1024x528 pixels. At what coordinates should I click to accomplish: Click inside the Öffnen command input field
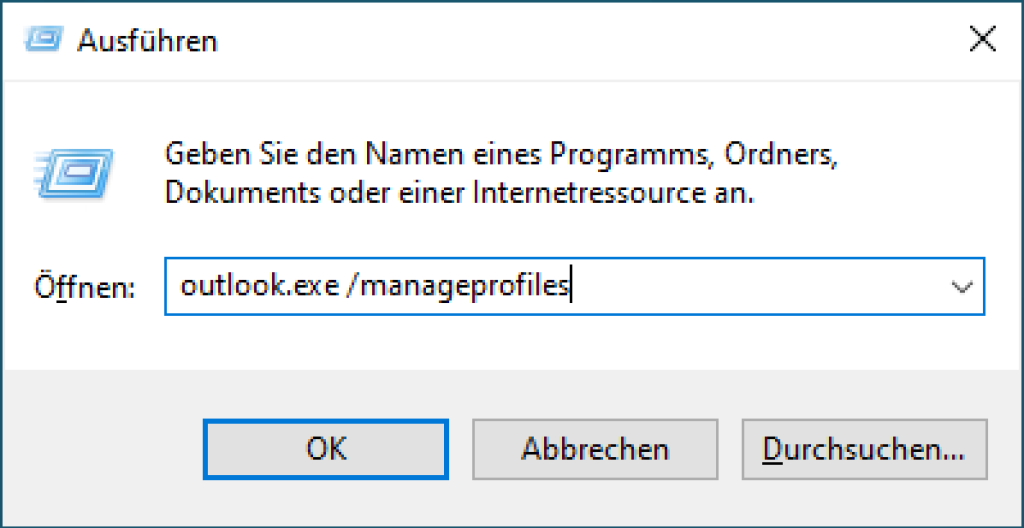coord(575,286)
